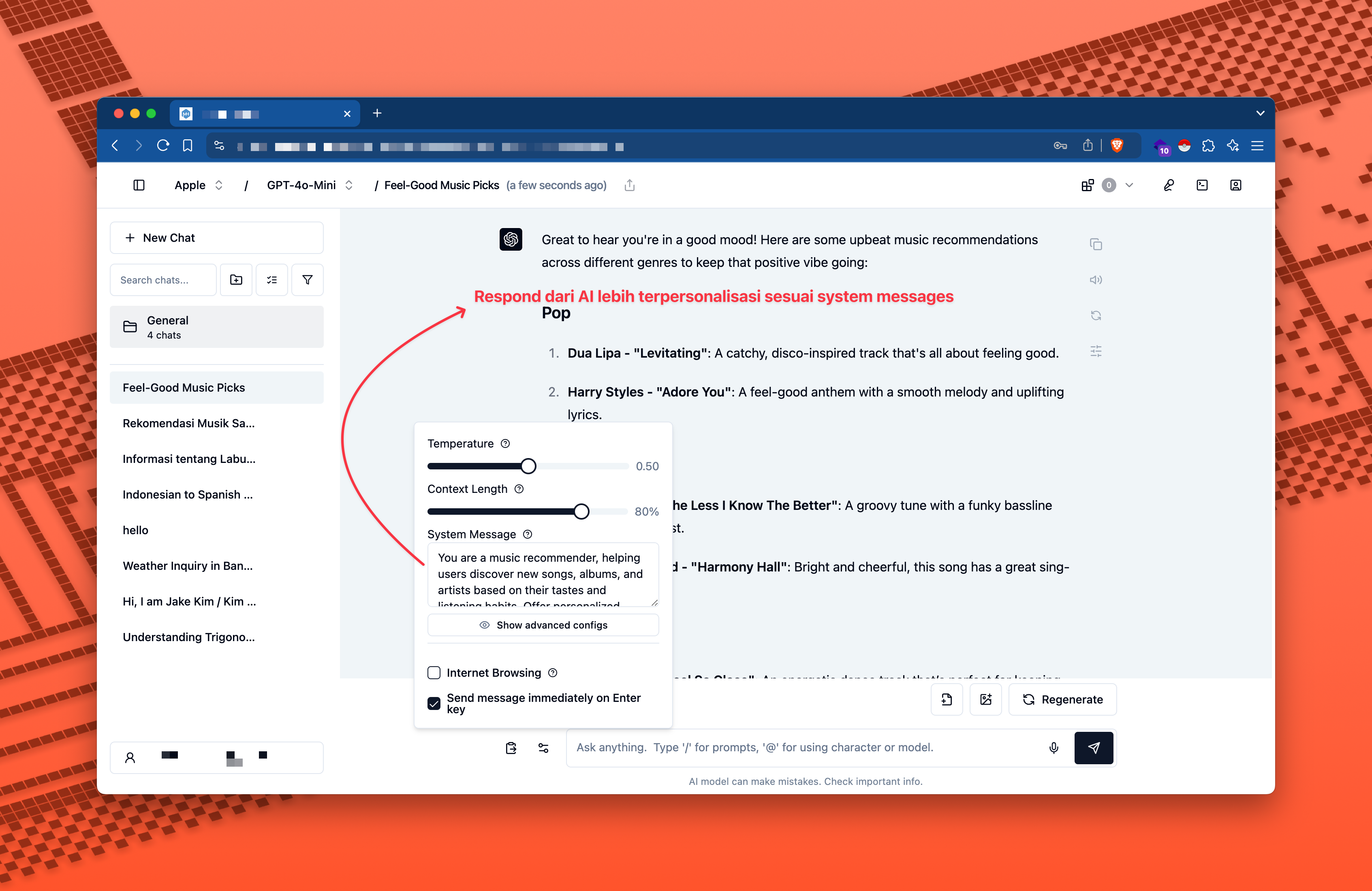Adjust the Context Length slider
This screenshot has width=1372, height=891.
[581, 511]
